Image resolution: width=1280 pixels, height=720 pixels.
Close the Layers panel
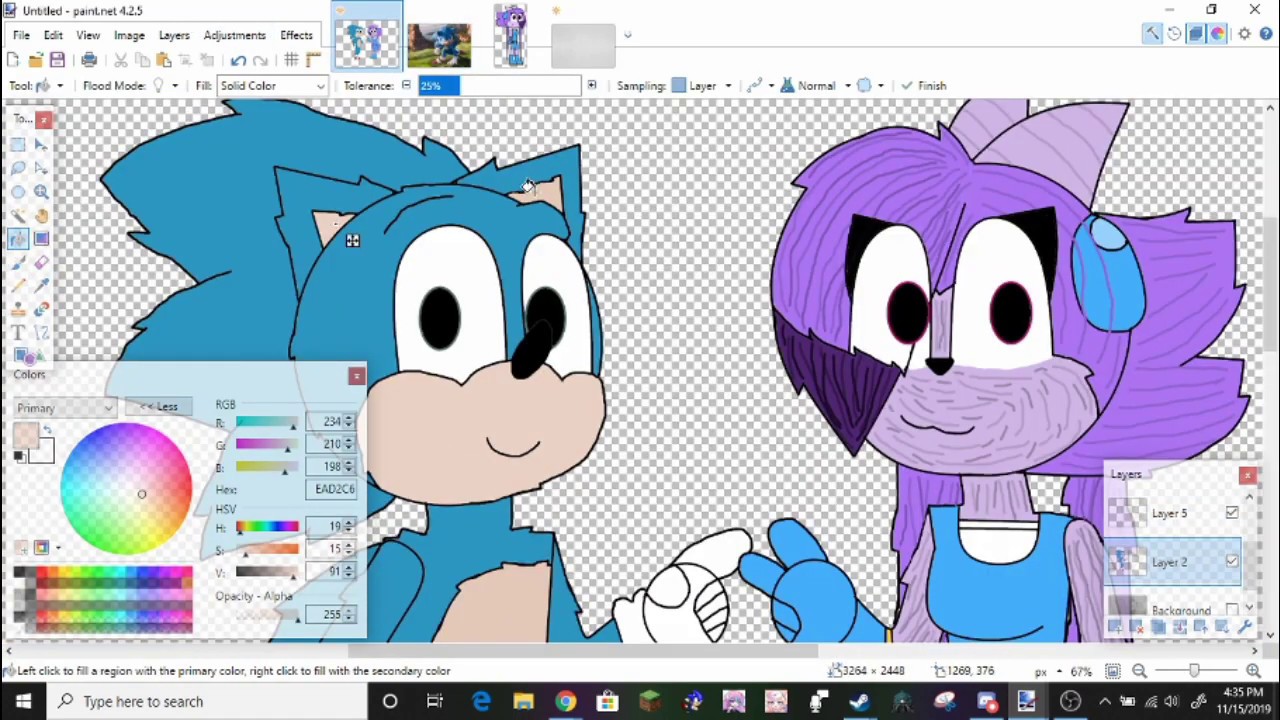1247,475
